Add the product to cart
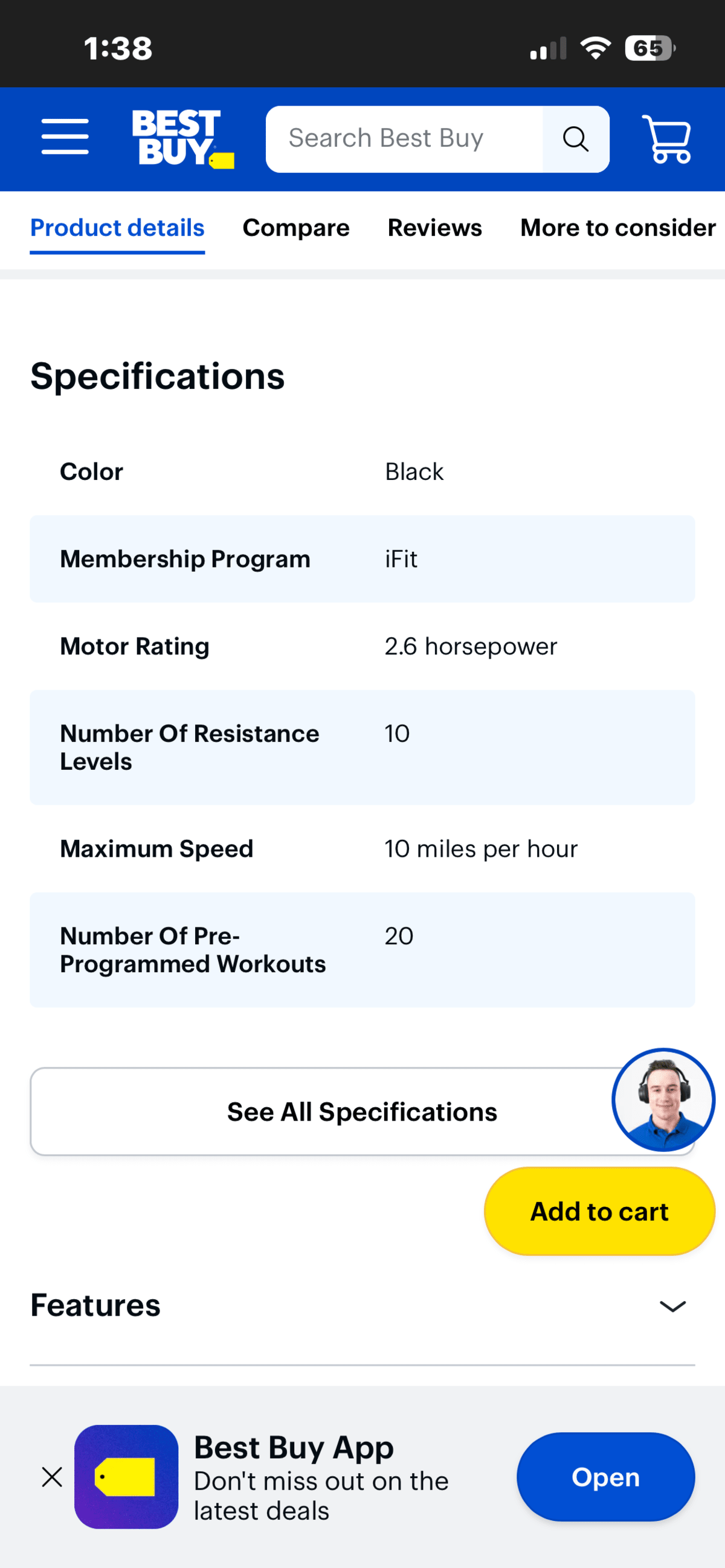The height and width of the screenshot is (1568, 725). [599, 1211]
